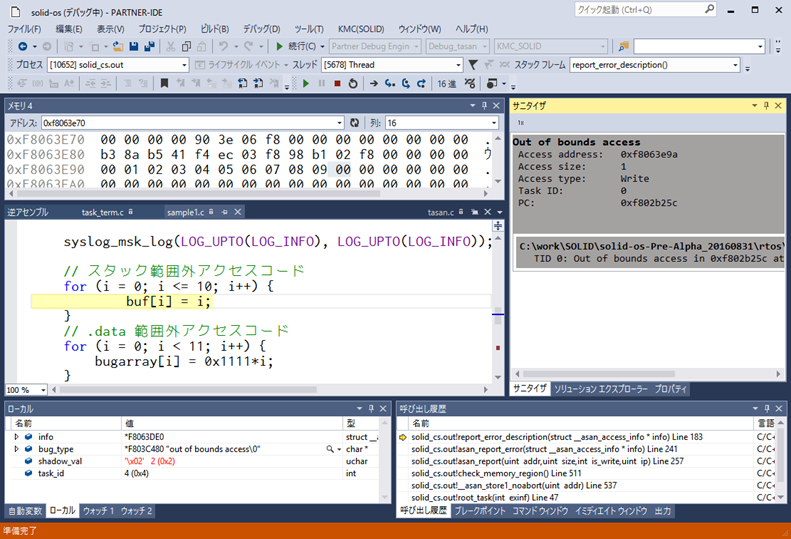
Task: Open the ソリューション エクスプローラー tab
Action: pyautogui.click(x=601, y=389)
